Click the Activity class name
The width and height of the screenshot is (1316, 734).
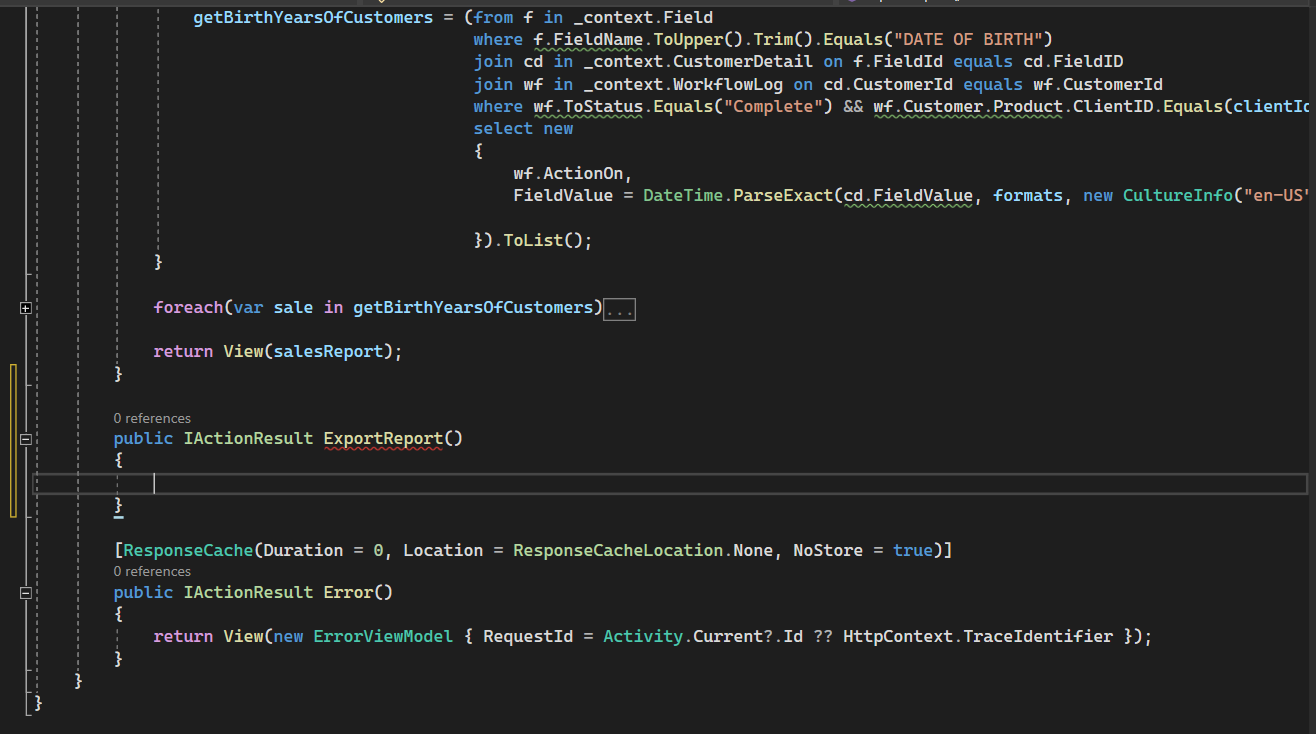coord(643,636)
